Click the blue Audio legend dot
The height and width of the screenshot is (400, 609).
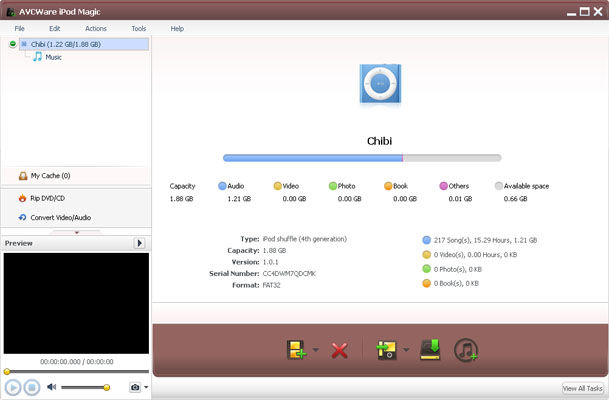pos(222,186)
